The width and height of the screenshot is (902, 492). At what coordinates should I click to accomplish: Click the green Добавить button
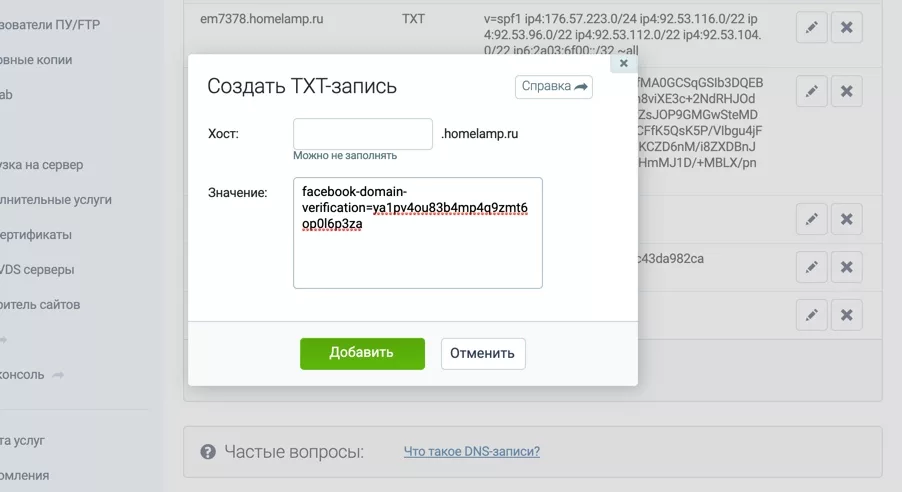(x=362, y=353)
